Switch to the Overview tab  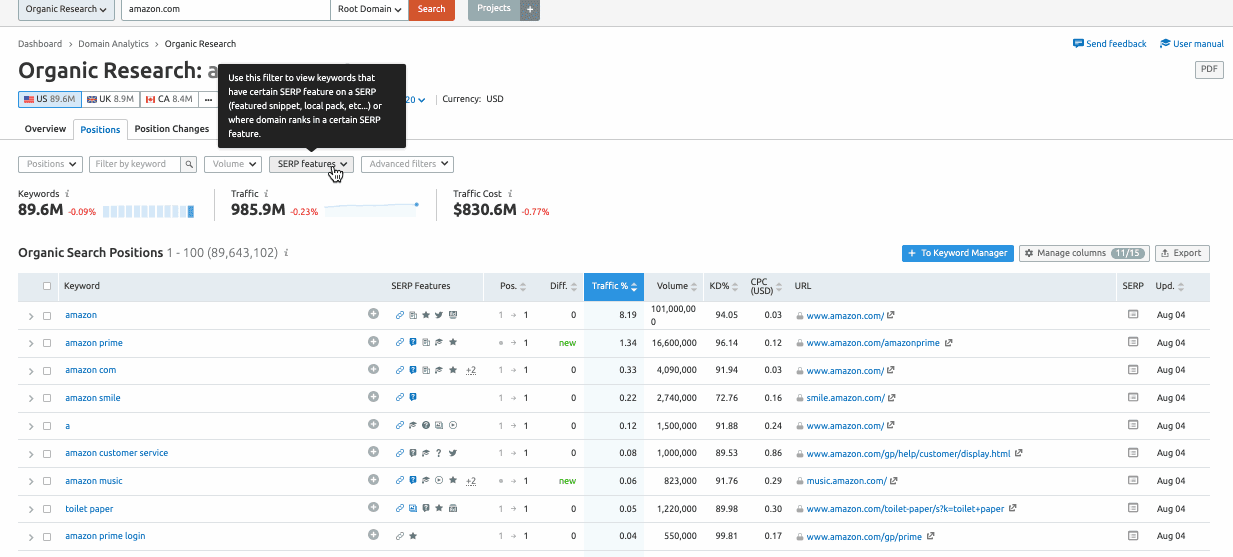click(46, 129)
